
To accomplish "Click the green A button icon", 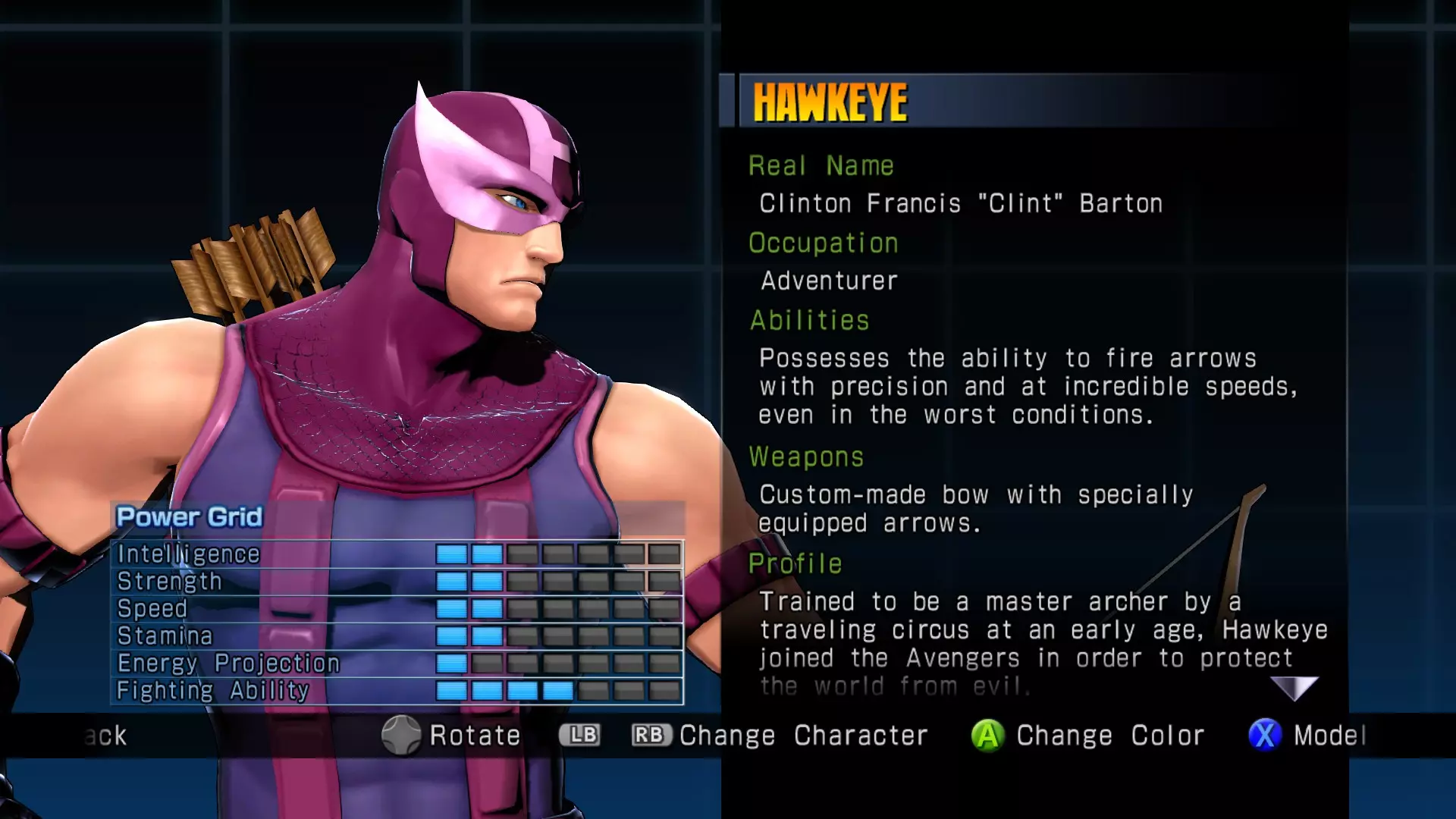I will click(987, 735).
